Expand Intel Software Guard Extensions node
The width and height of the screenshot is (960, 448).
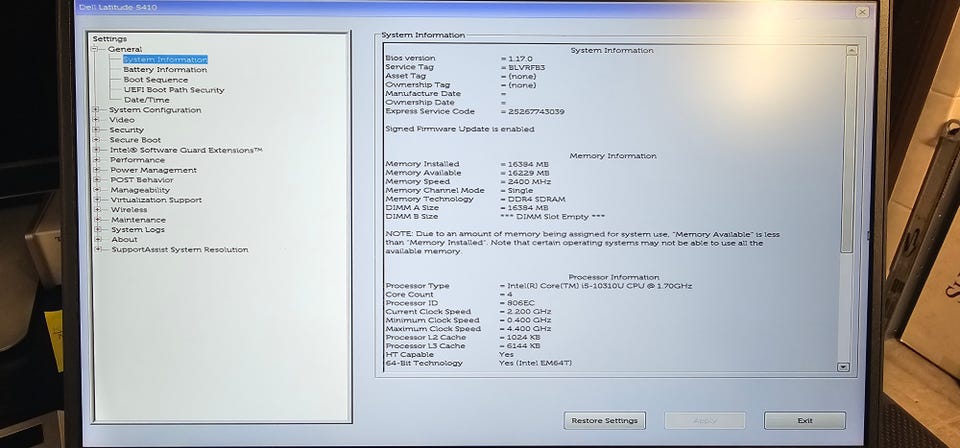97,150
